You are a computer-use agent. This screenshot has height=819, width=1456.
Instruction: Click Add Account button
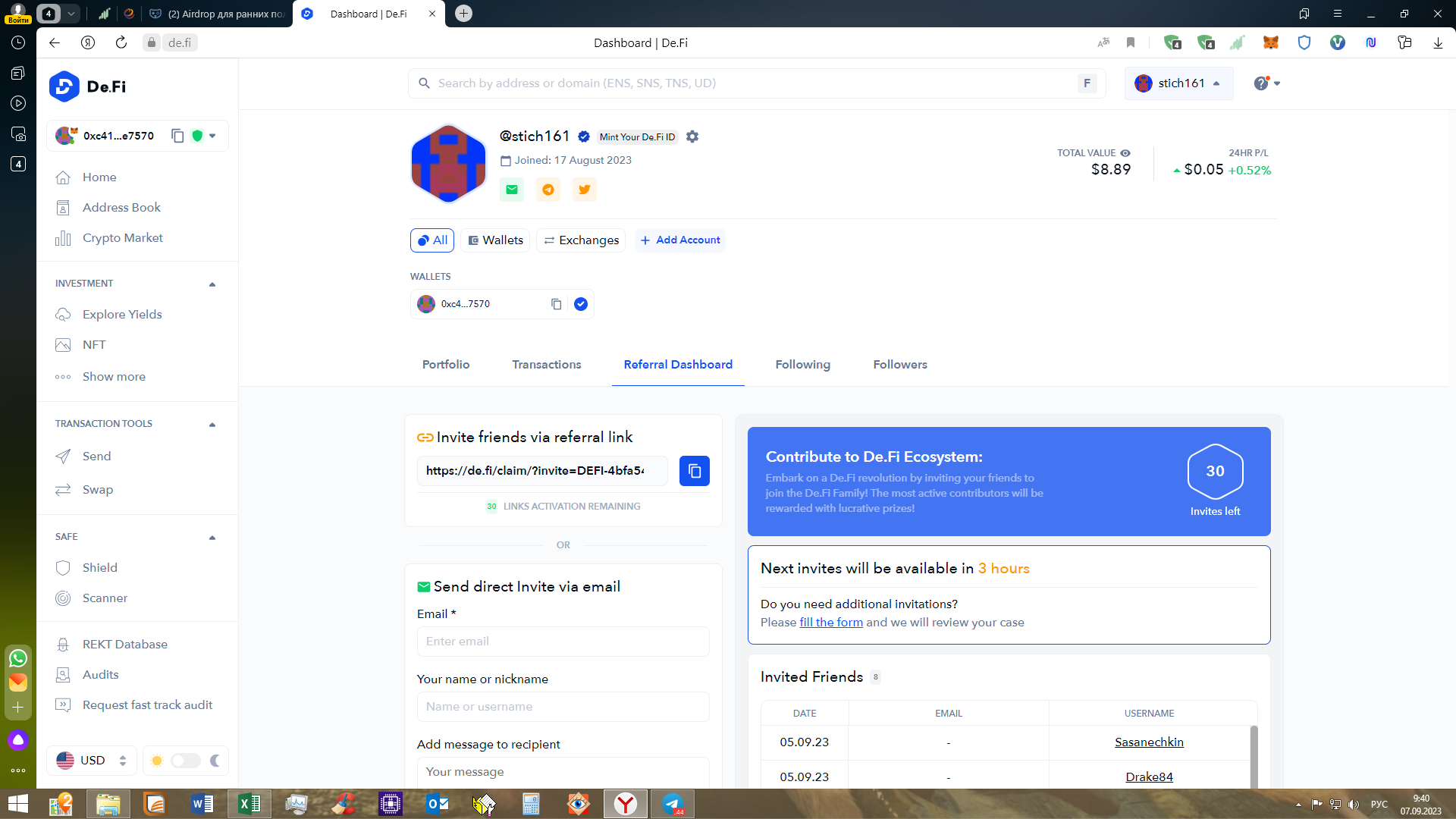[x=680, y=240]
